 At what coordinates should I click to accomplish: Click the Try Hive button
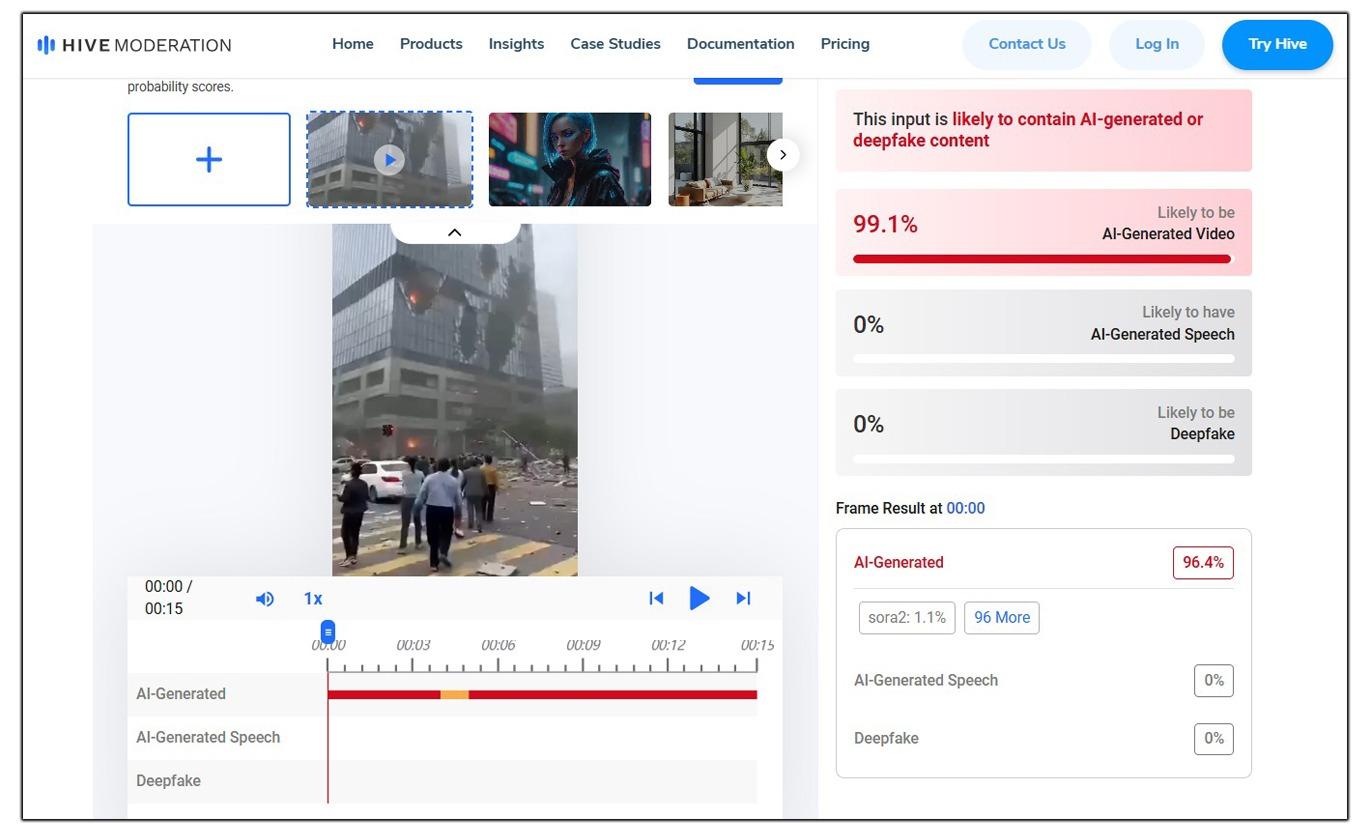[1277, 44]
